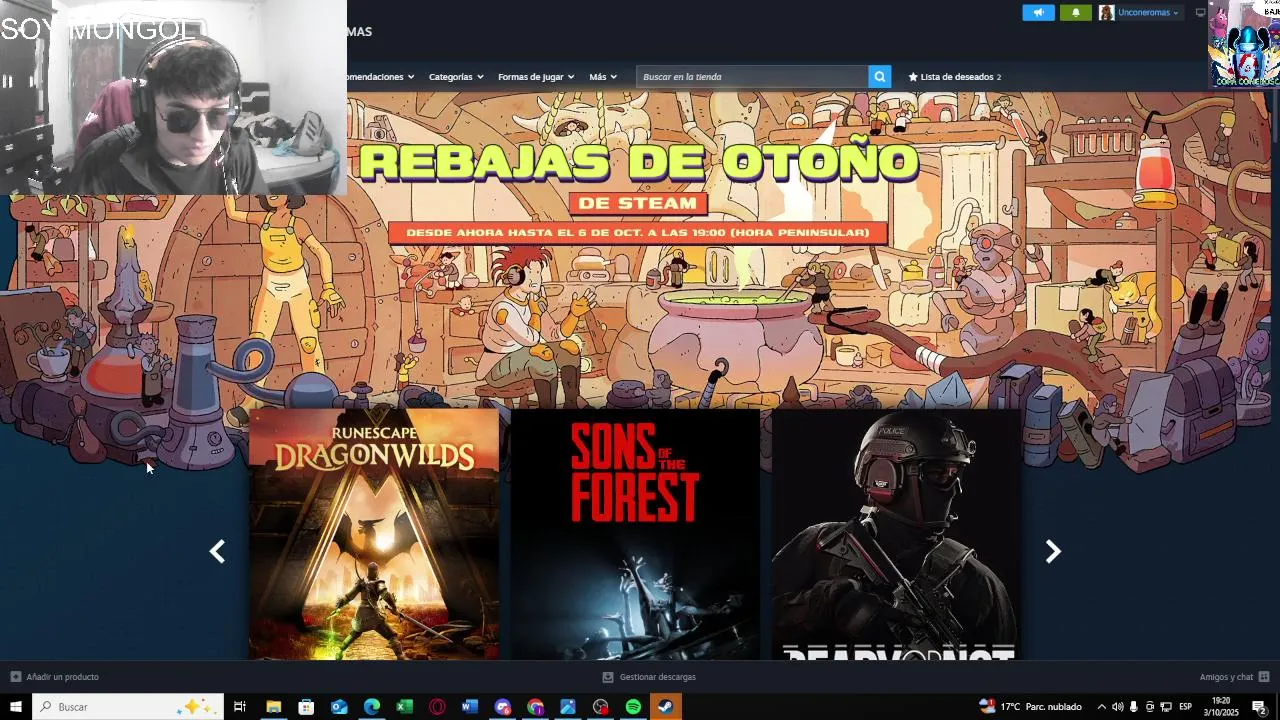Open Opera browser from the taskbar
The image size is (1280, 720).
tap(437, 707)
